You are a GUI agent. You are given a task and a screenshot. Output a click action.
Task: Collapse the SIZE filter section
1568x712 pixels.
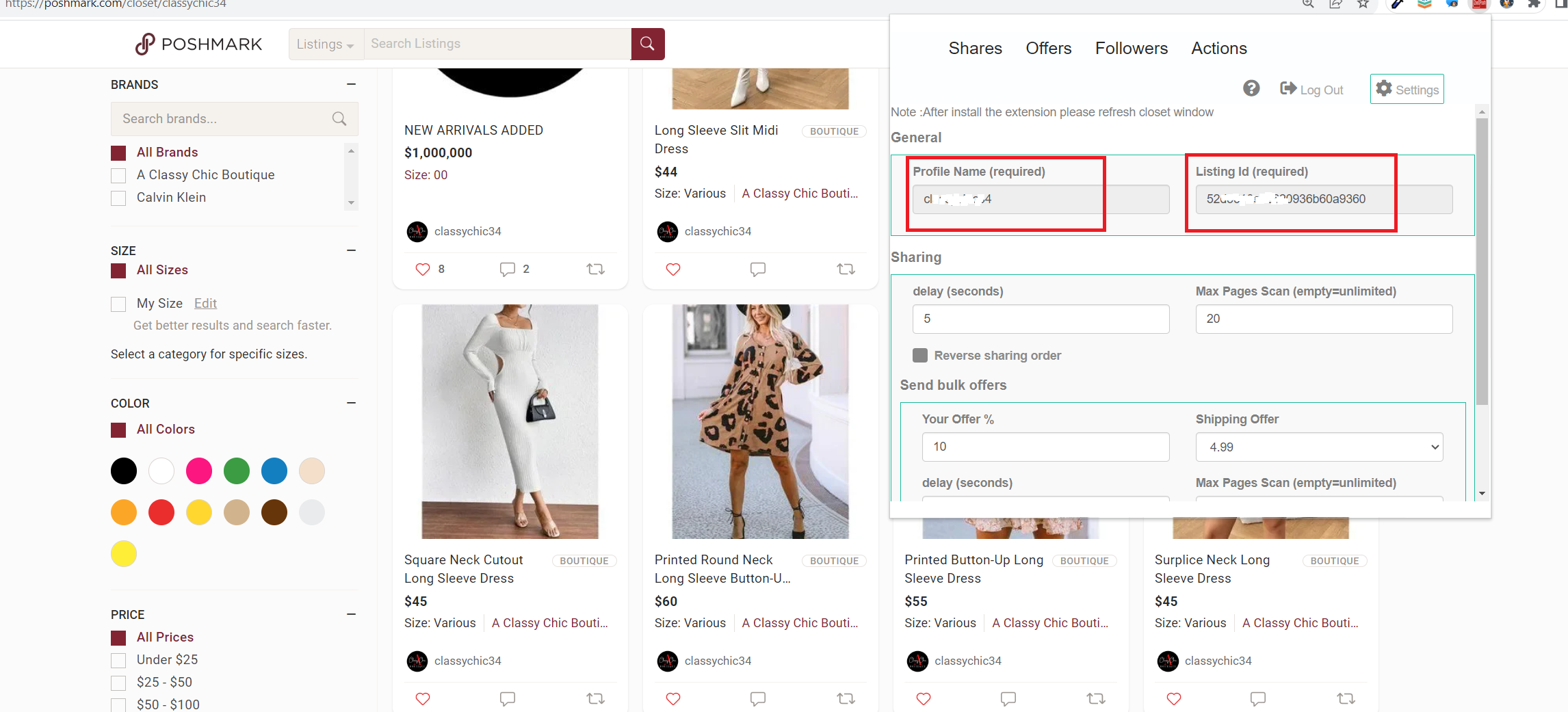click(352, 250)
